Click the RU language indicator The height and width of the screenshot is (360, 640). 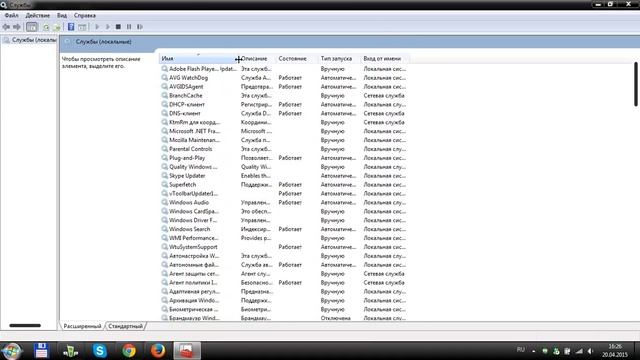coord(520,350)
